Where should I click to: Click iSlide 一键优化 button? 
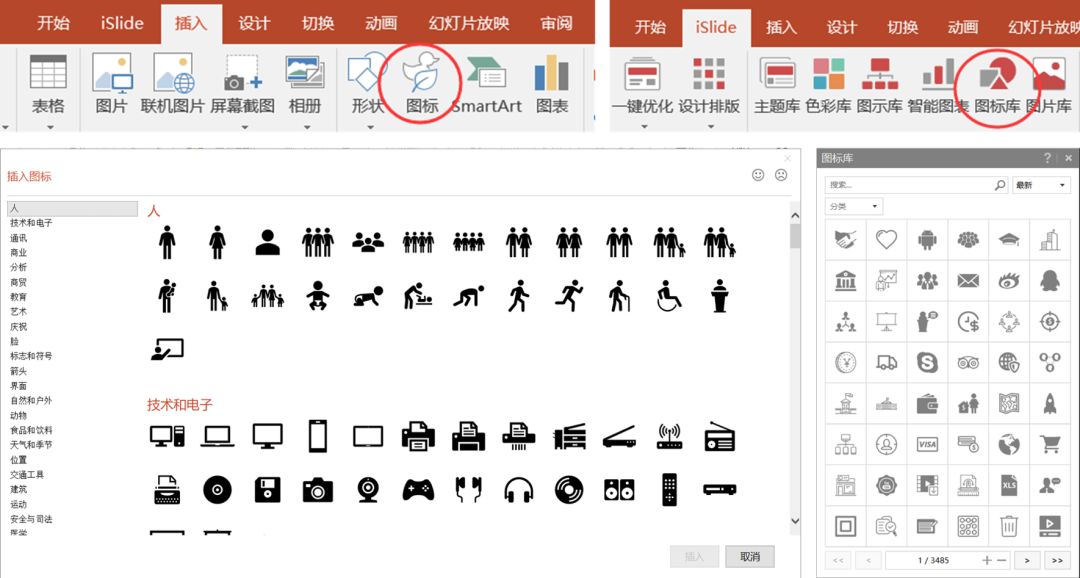pos(642,86)
